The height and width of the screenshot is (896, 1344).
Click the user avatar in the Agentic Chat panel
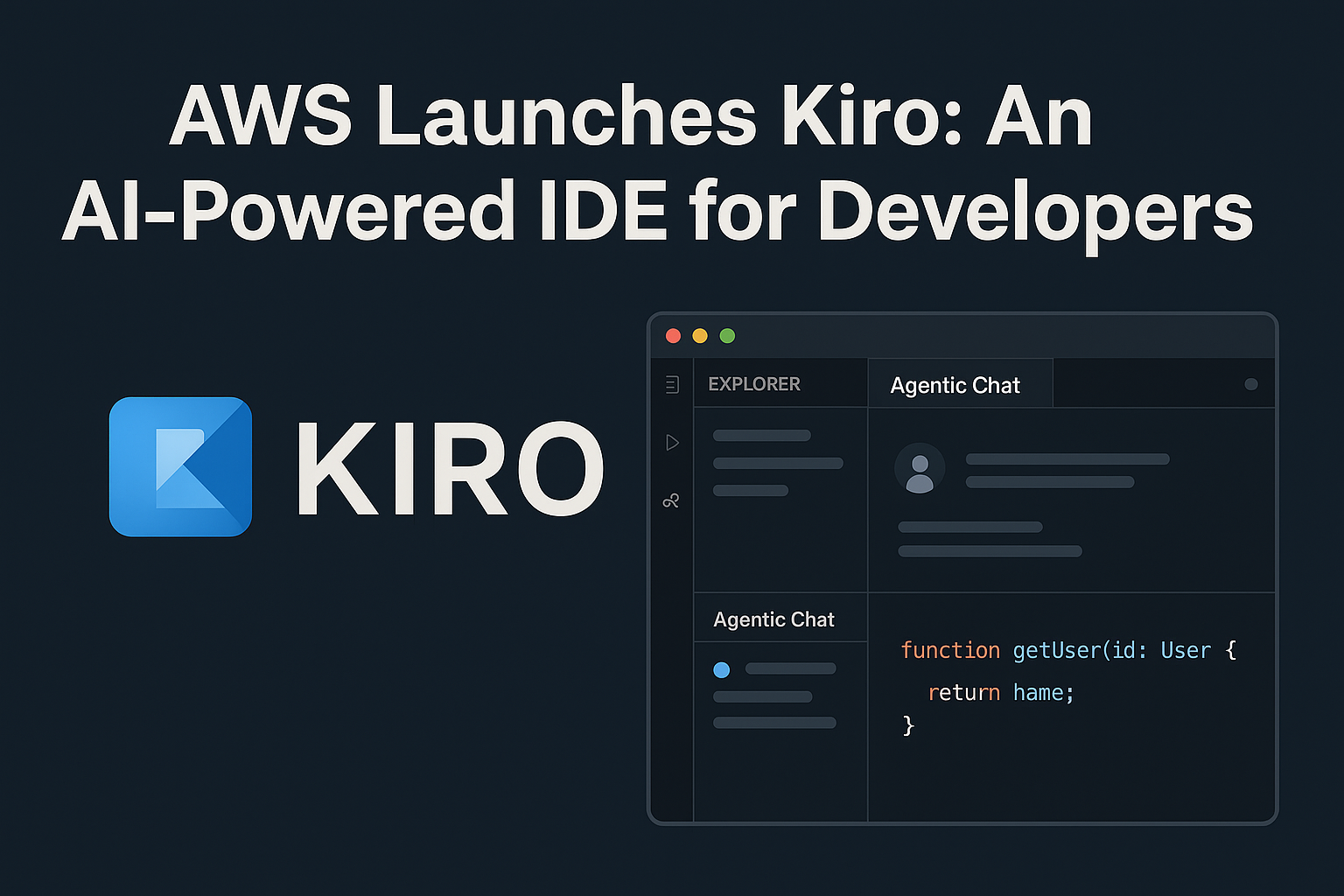pyautogui.click(x=920, y=468)
